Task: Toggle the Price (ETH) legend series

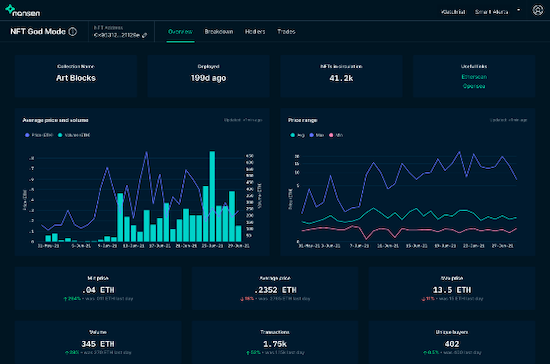Action: click(x=39, y=135)
